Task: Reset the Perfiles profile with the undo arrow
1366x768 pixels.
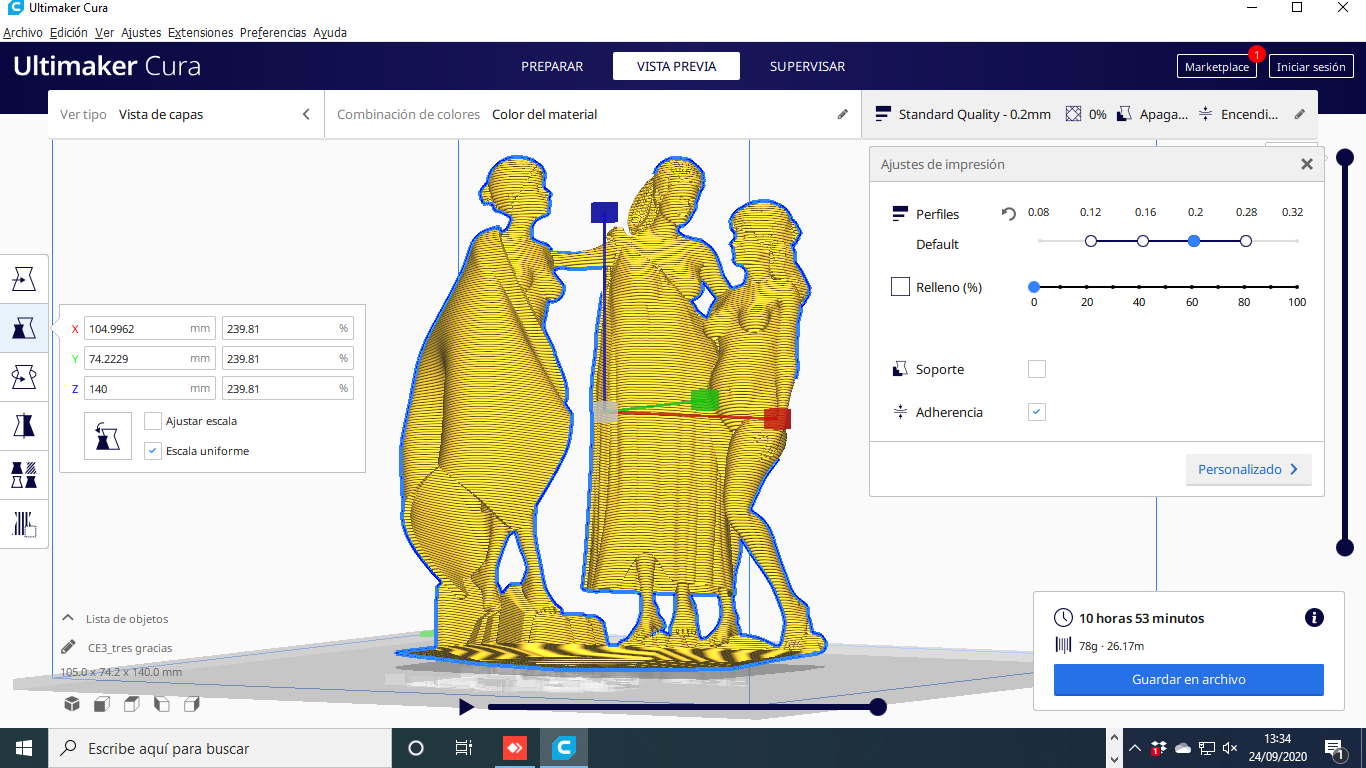Action: tap(1009, 214)
